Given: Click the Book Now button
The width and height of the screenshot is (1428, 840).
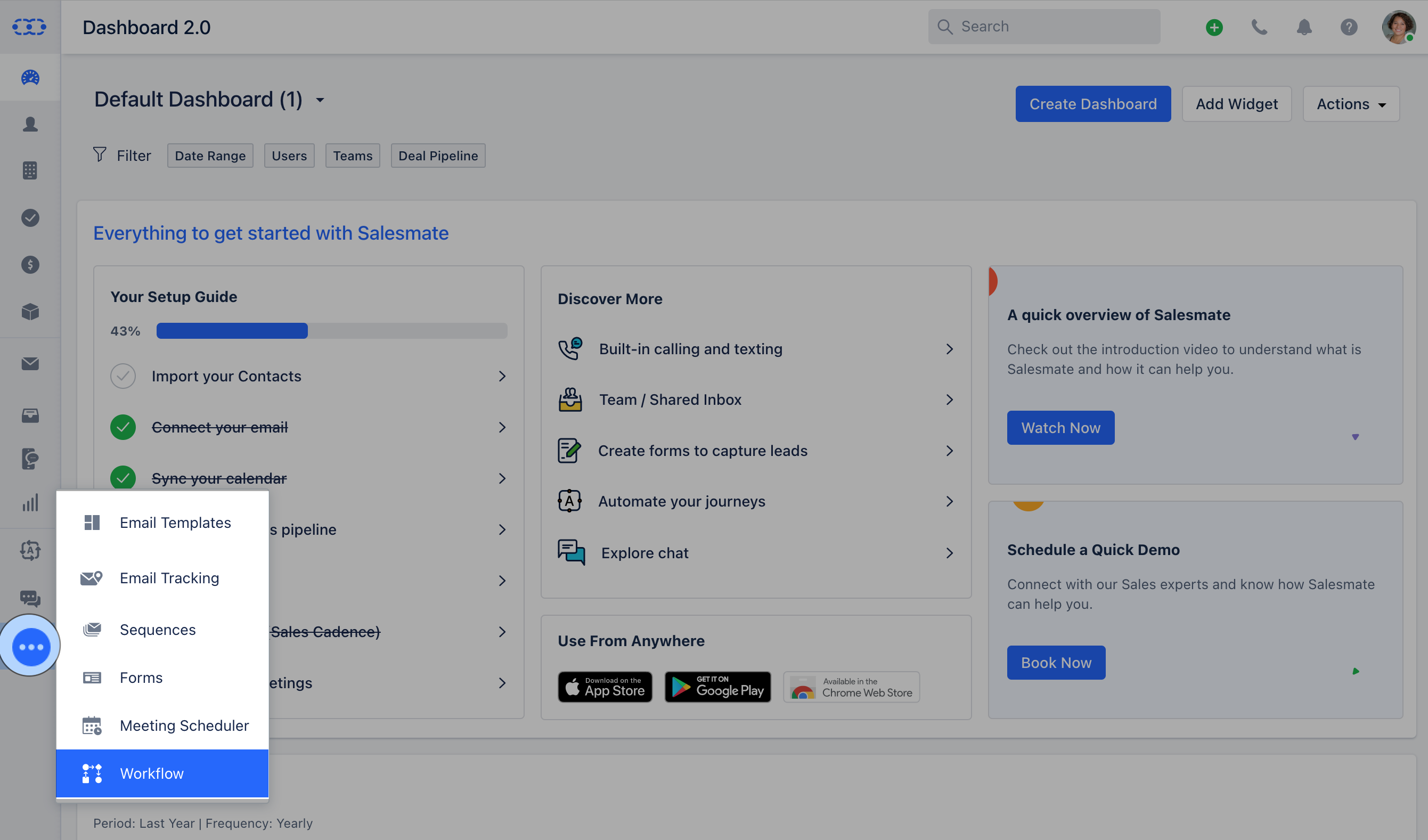Looking at the screenshot, I should click(x=1056, y=662).
